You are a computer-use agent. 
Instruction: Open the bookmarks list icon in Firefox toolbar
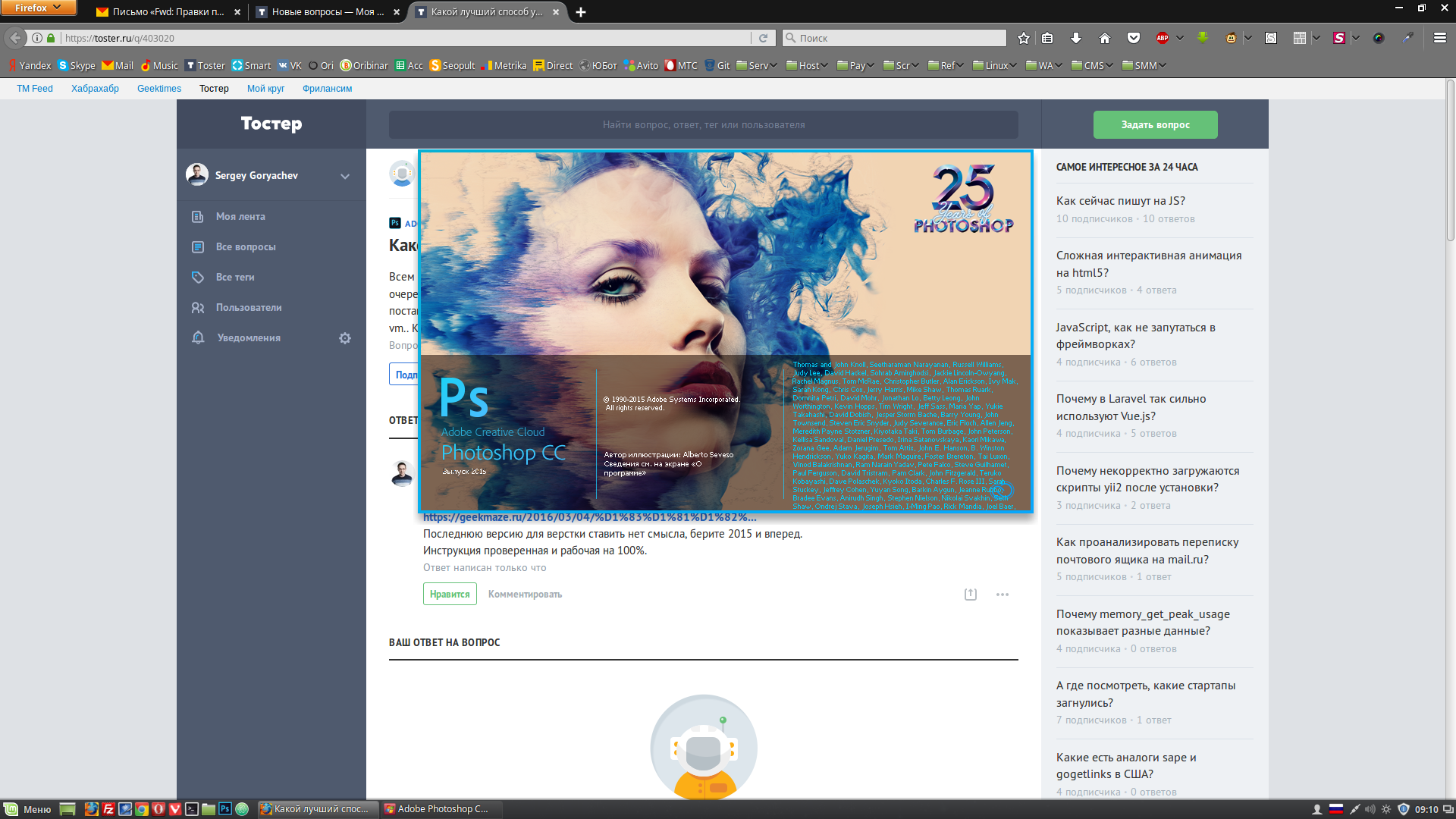tap(1047, 38)
